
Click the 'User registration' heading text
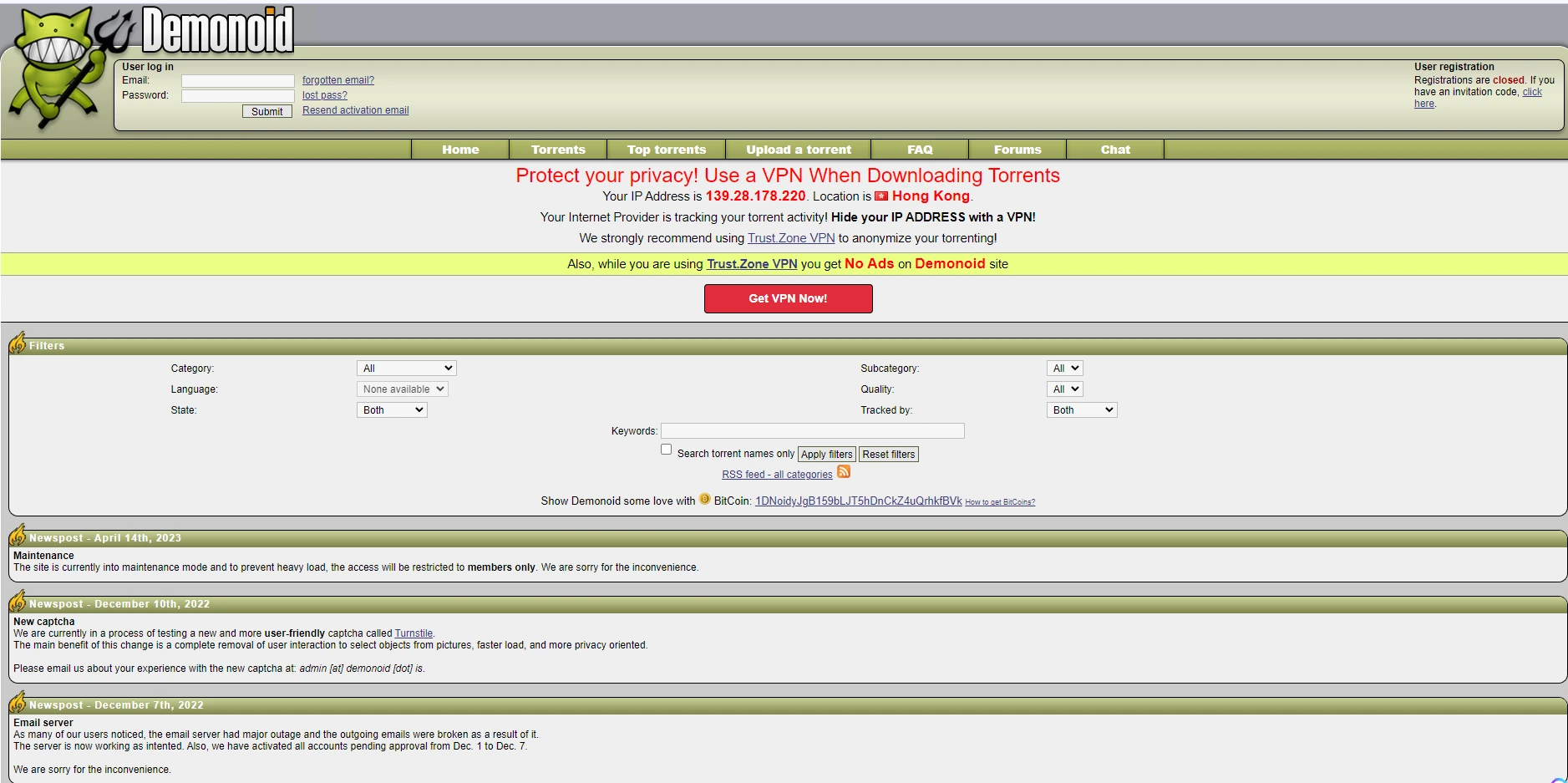[1454, 67]
